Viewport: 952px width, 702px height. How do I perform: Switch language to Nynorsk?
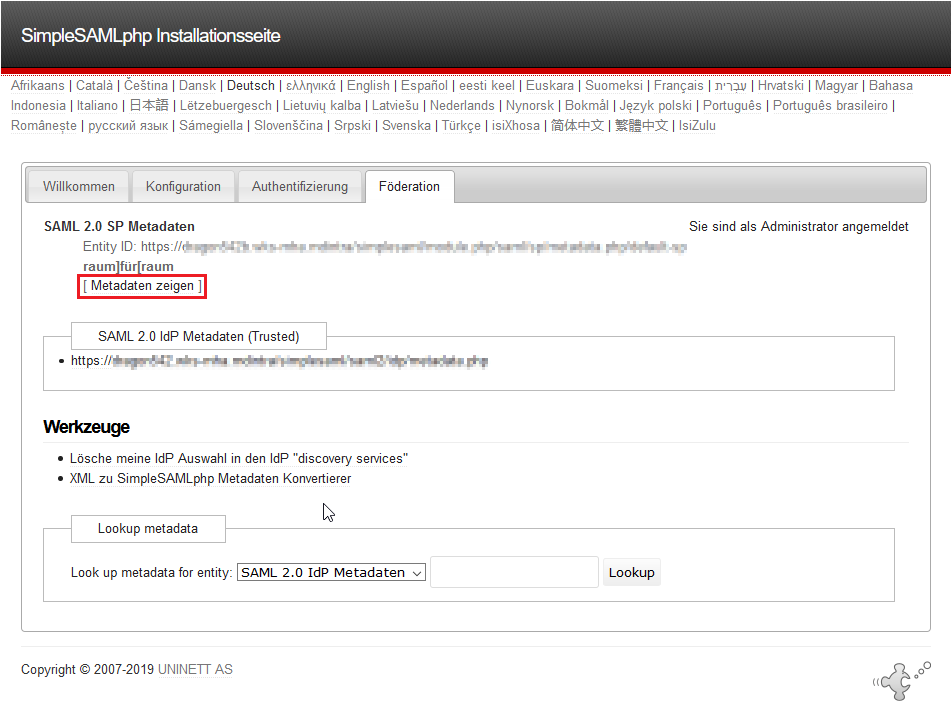530,106
